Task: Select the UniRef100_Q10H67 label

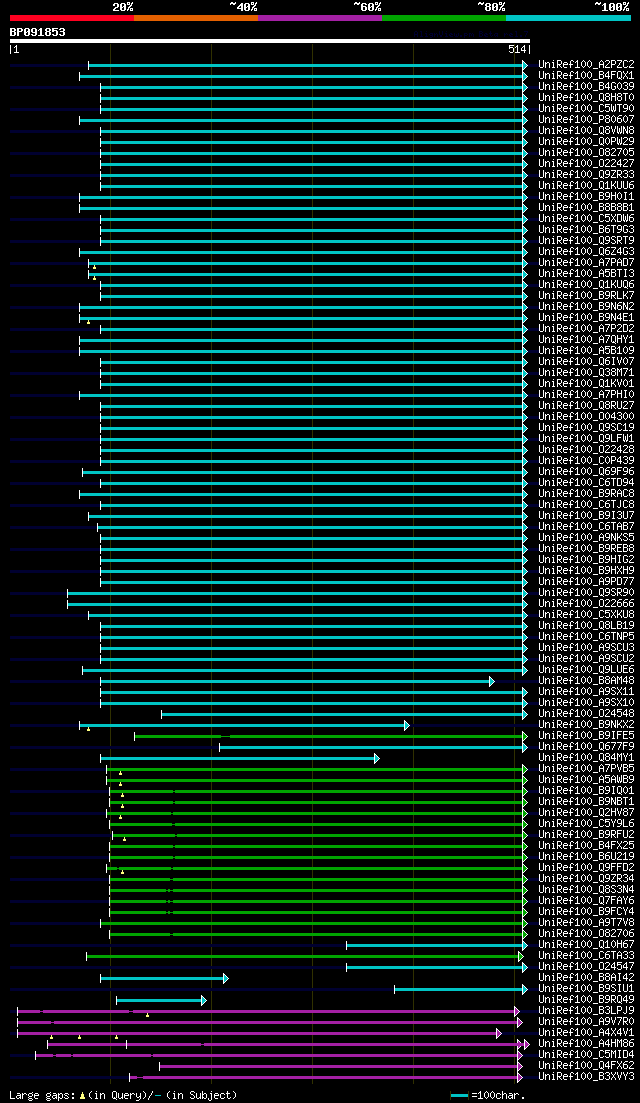Action: [587, 945]
